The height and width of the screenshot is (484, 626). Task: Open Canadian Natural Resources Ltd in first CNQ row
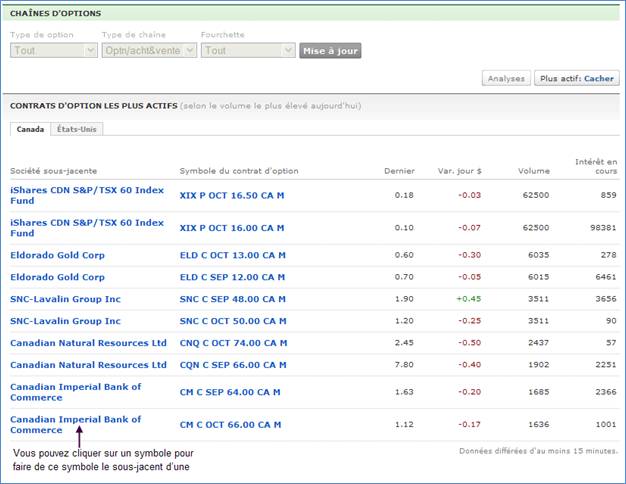pyautogui.click(x=88, y=343)
